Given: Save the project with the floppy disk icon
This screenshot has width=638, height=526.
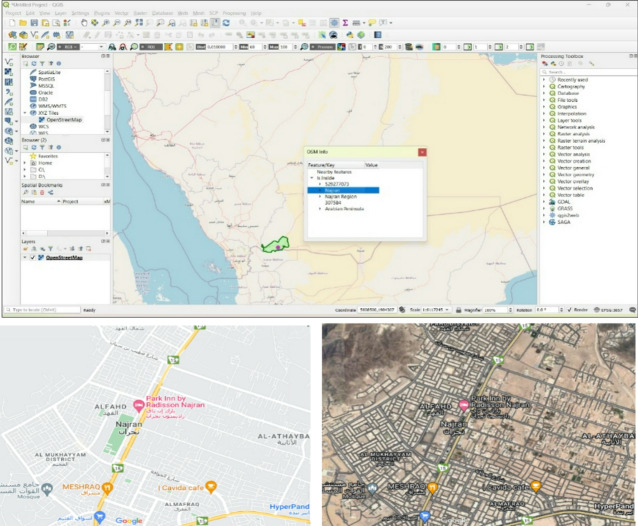Looking at the screenshot, I should click(34, 23).
